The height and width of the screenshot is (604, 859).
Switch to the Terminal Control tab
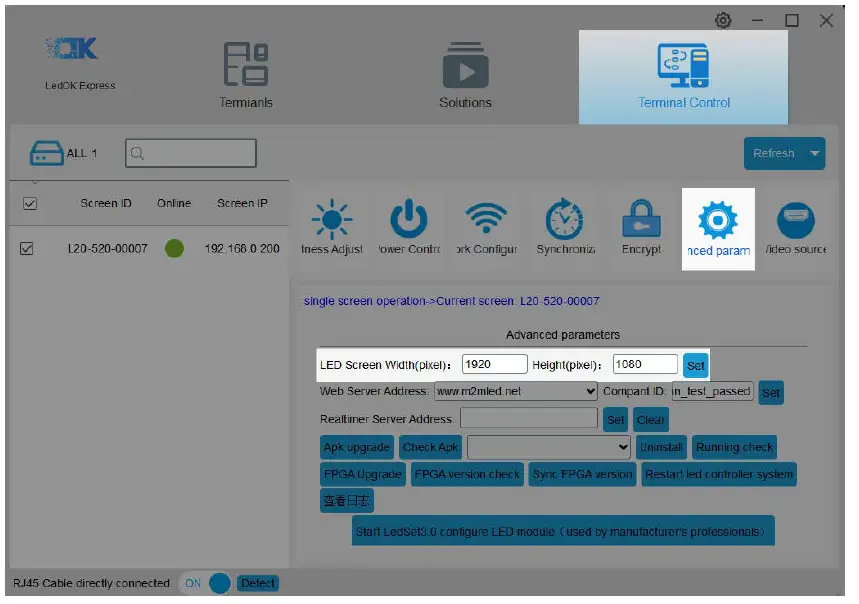coord(683,77)
